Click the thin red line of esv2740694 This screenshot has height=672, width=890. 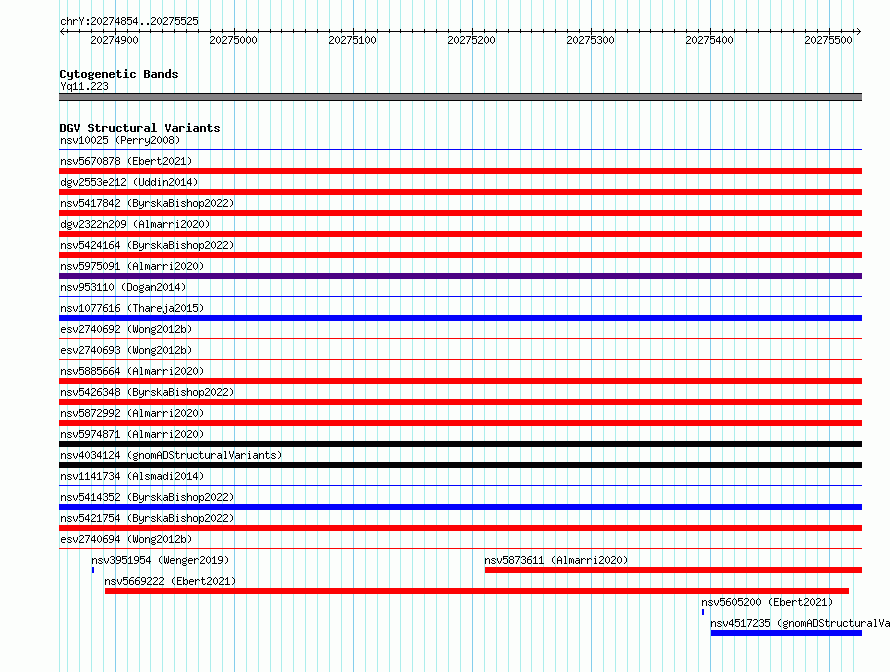coord(460,548)
